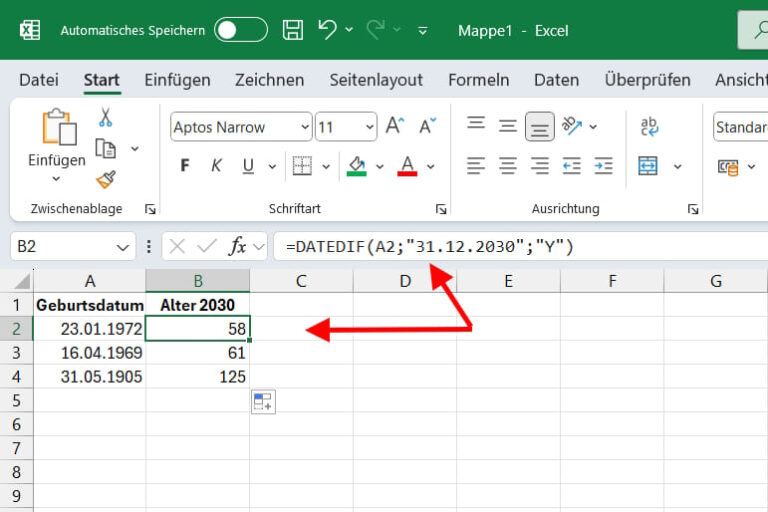Click the Name Box showing B2
The image size is (768, 512).
(x=72, y=246)
